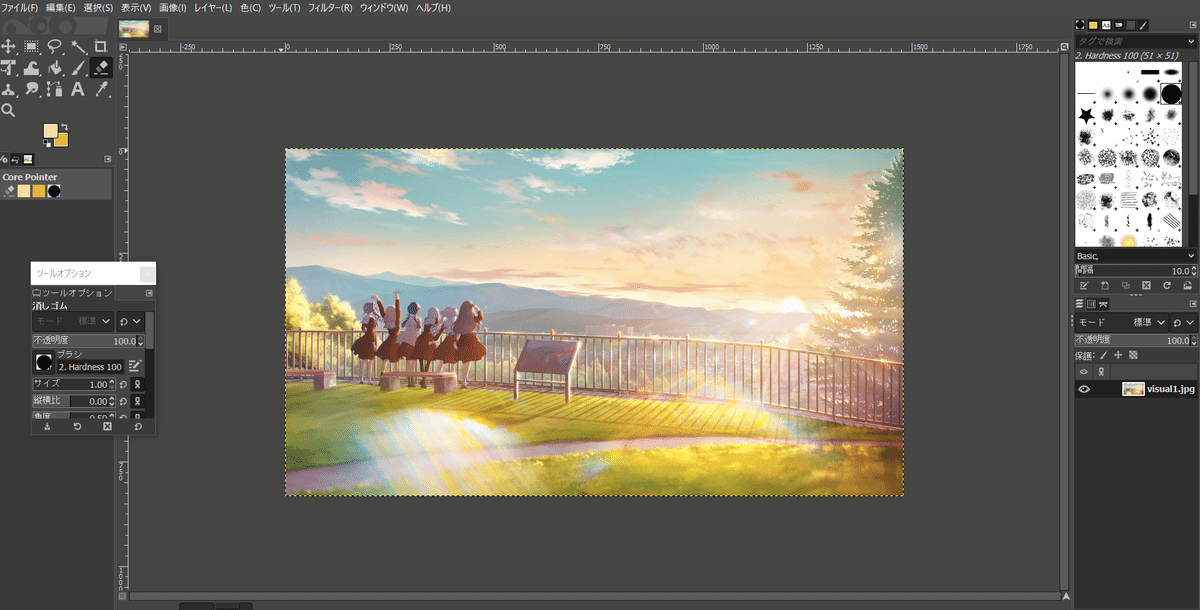Image resolution: width=1200 pixels, height=610 pixels.
Task: Reset colors to default black and white
Action: pos(47,143)
